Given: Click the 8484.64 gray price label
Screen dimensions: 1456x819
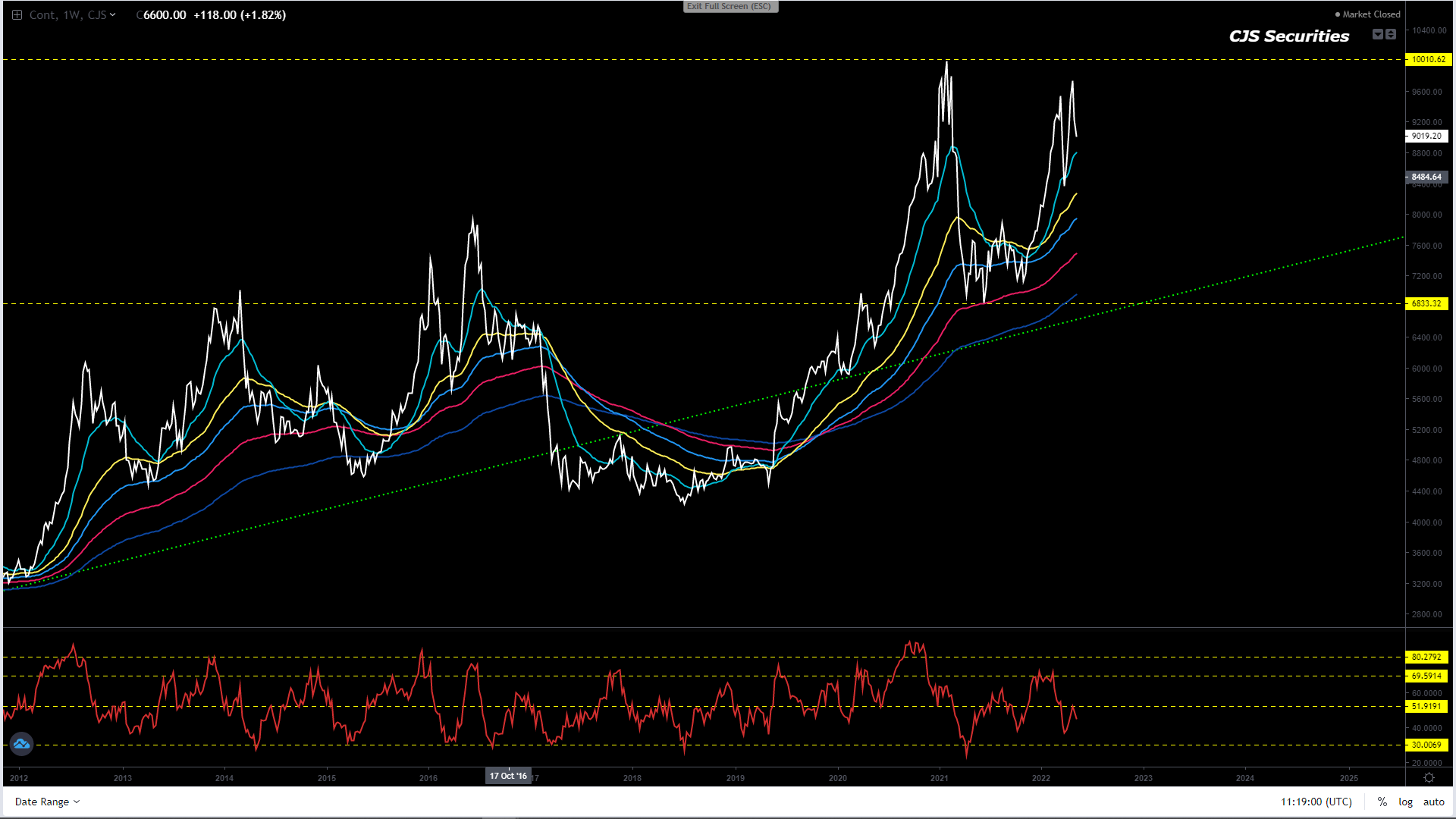Looking at the screenshot, I should point(1426,177).
